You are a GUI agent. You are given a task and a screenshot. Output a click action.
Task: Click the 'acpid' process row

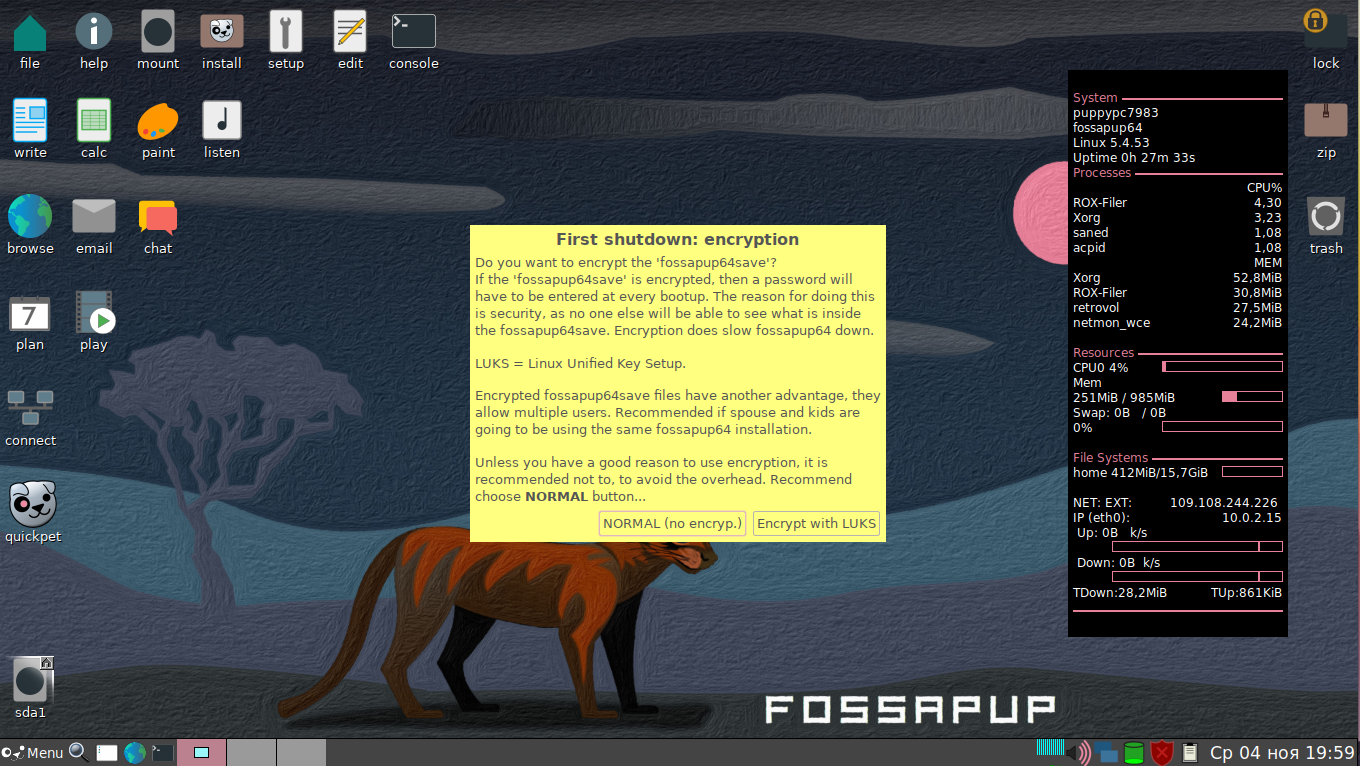[1177, 248]
